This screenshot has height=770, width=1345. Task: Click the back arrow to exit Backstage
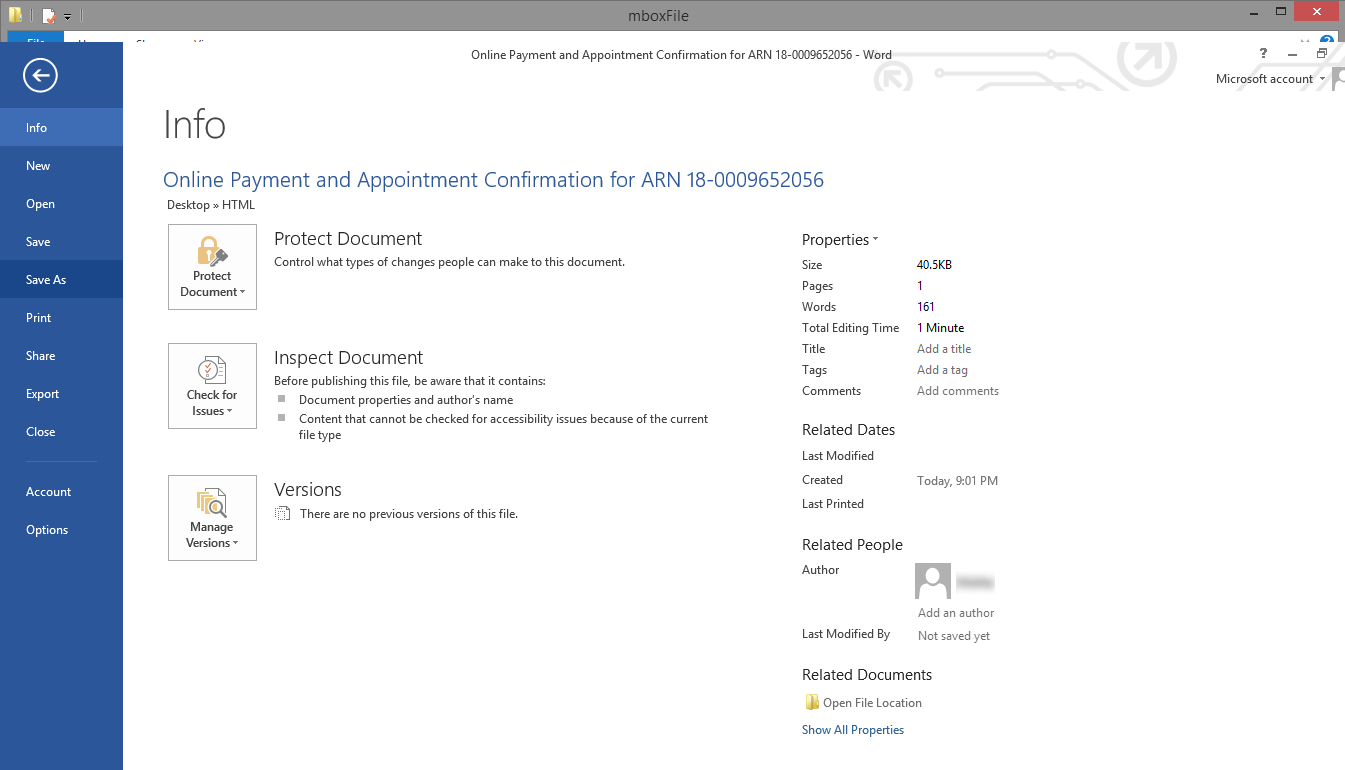pyautogui.click(x=41, y=75)
